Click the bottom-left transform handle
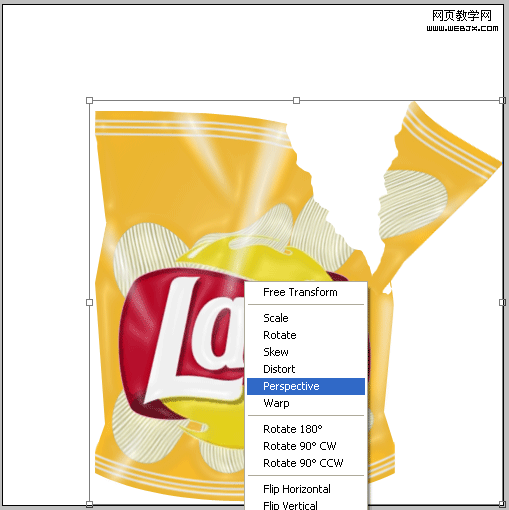The width and height of the screenshot is (509, 510). tap(89, 504)
